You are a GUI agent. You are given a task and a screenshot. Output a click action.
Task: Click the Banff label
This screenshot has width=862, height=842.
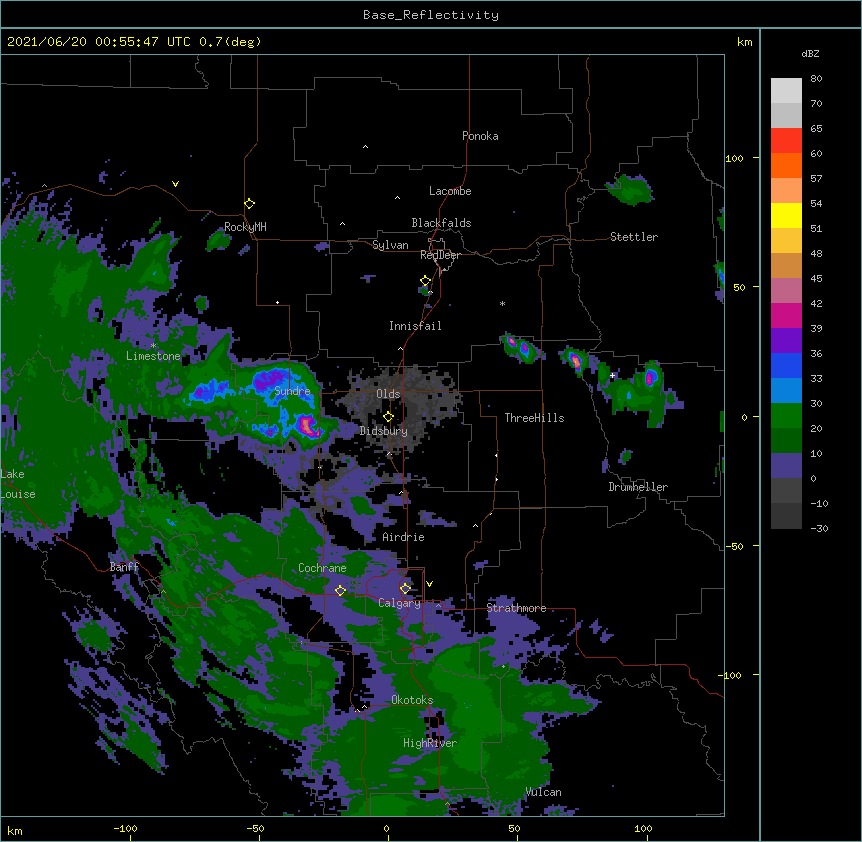click(x=124, y=567)
